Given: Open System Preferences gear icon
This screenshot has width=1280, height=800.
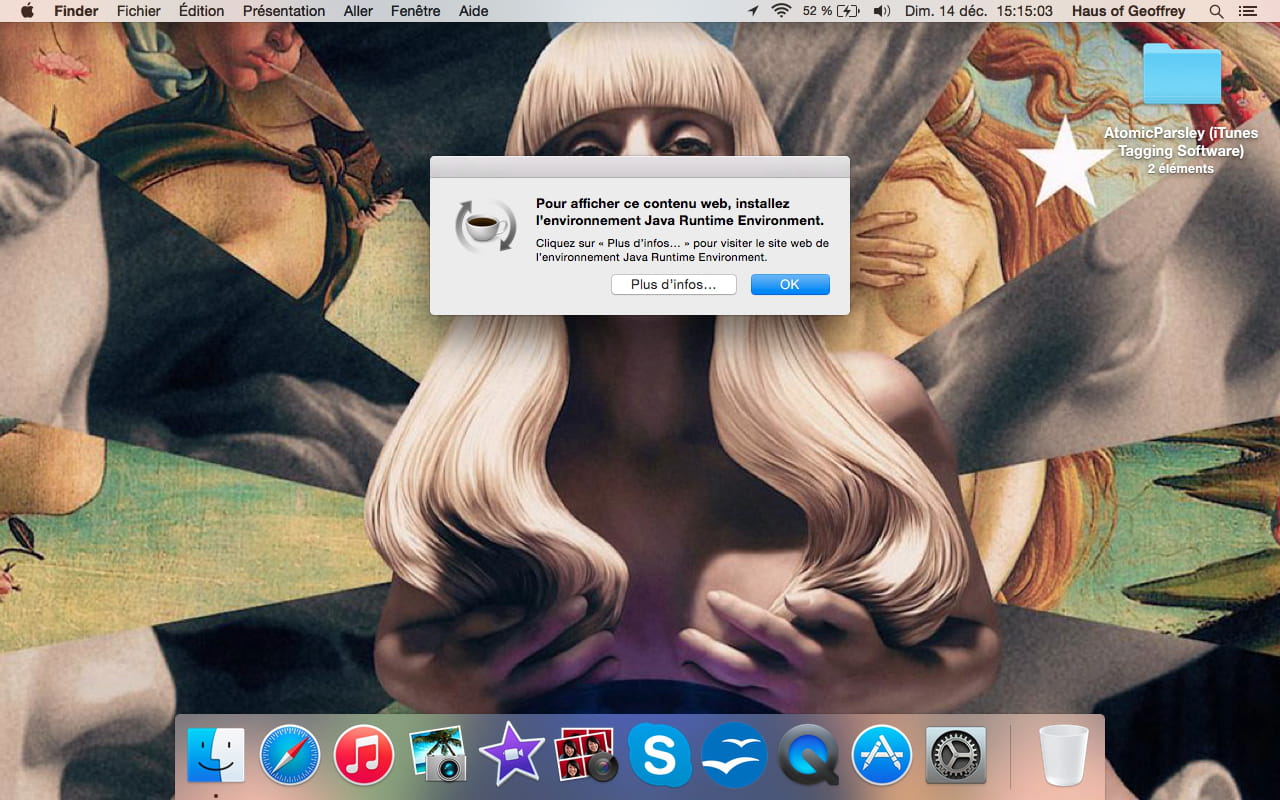Looking at the screenshot, I should point(956,755).
